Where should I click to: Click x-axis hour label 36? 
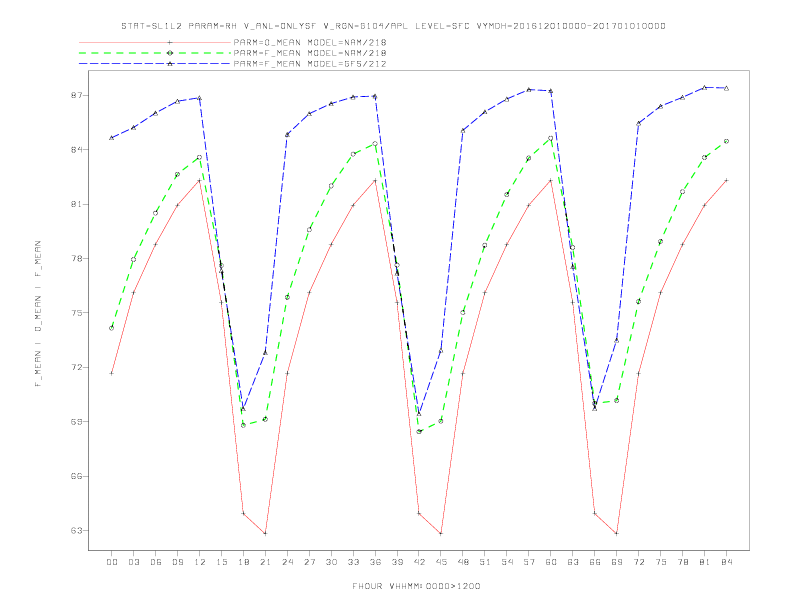[x=375, y=562]
